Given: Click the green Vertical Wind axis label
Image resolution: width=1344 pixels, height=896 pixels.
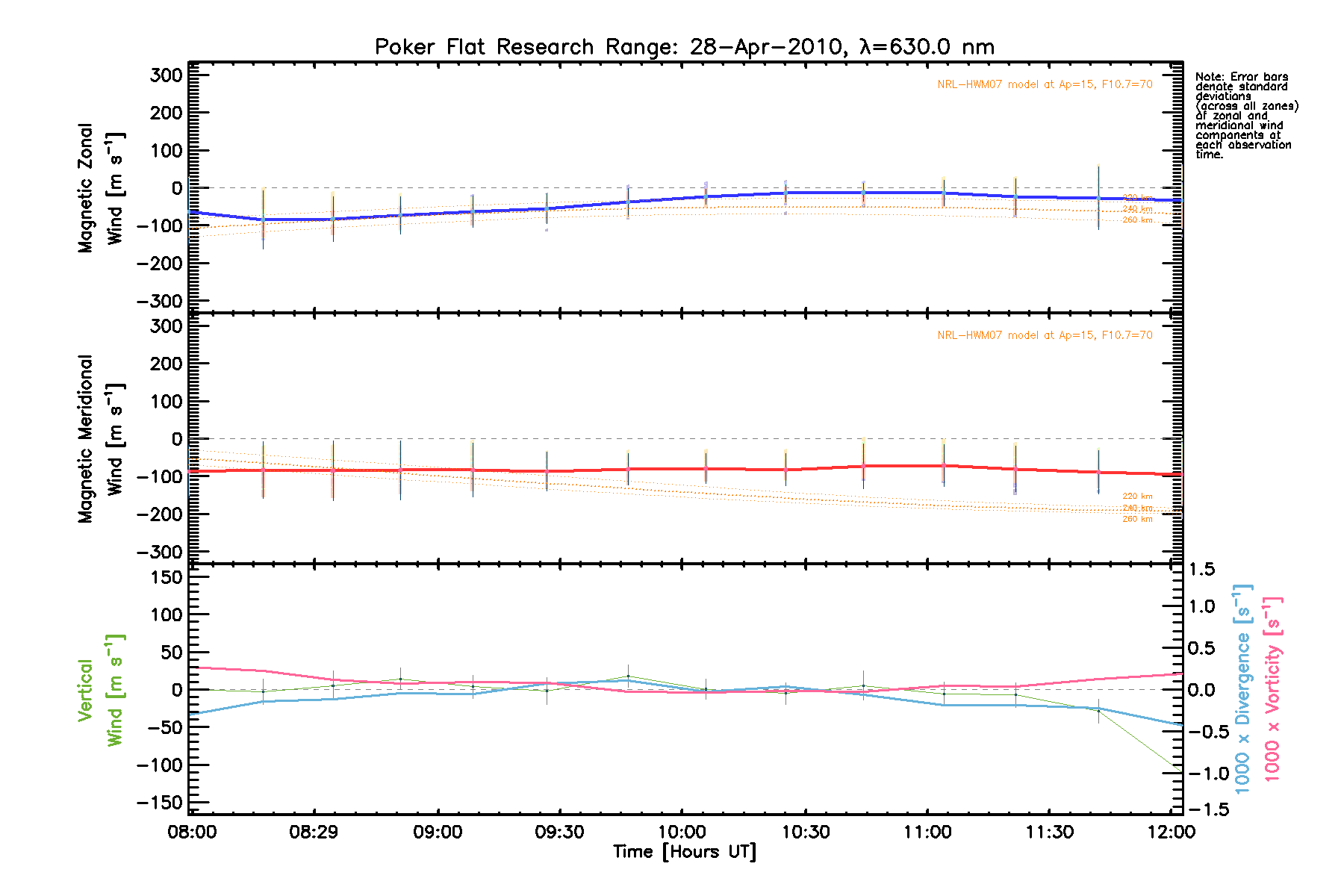Looking at the screenshot, I should tap(101, 690).
